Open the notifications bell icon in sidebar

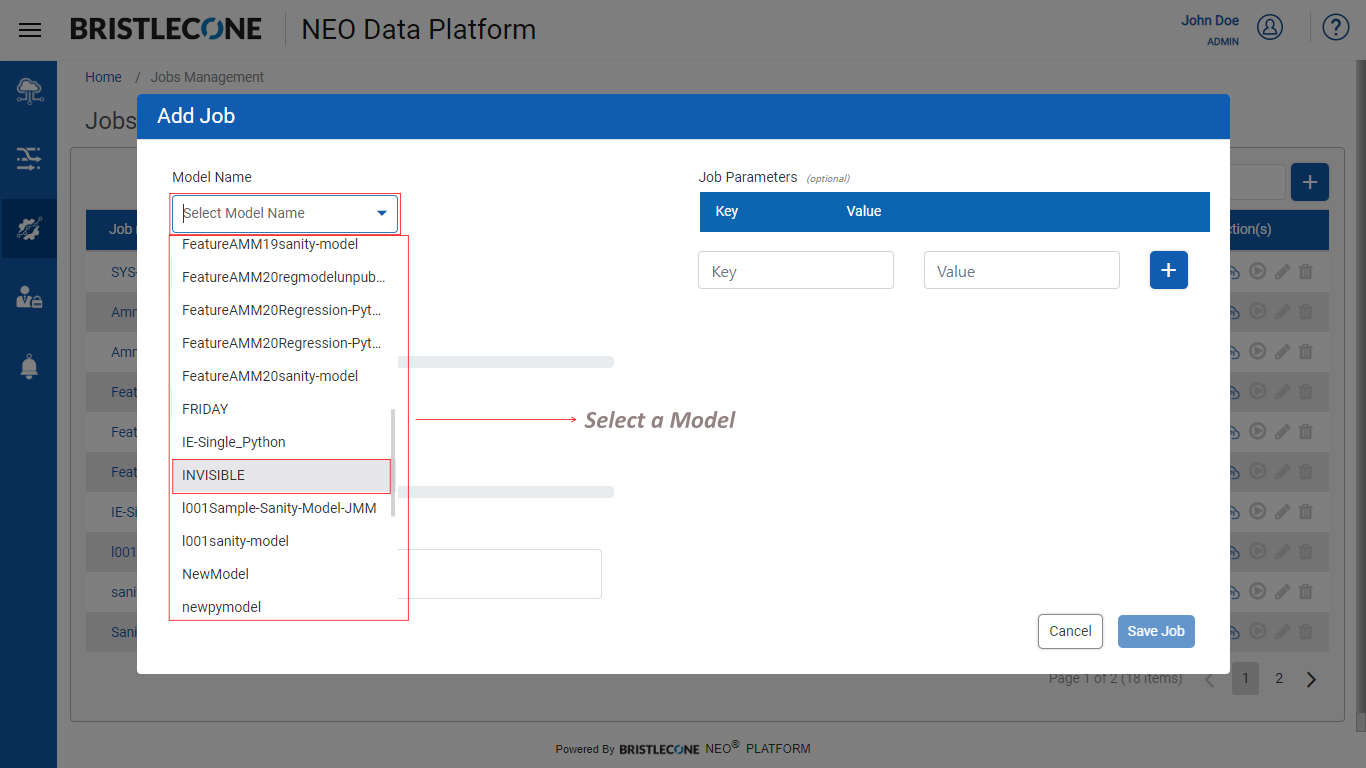[x=29, y=367]
